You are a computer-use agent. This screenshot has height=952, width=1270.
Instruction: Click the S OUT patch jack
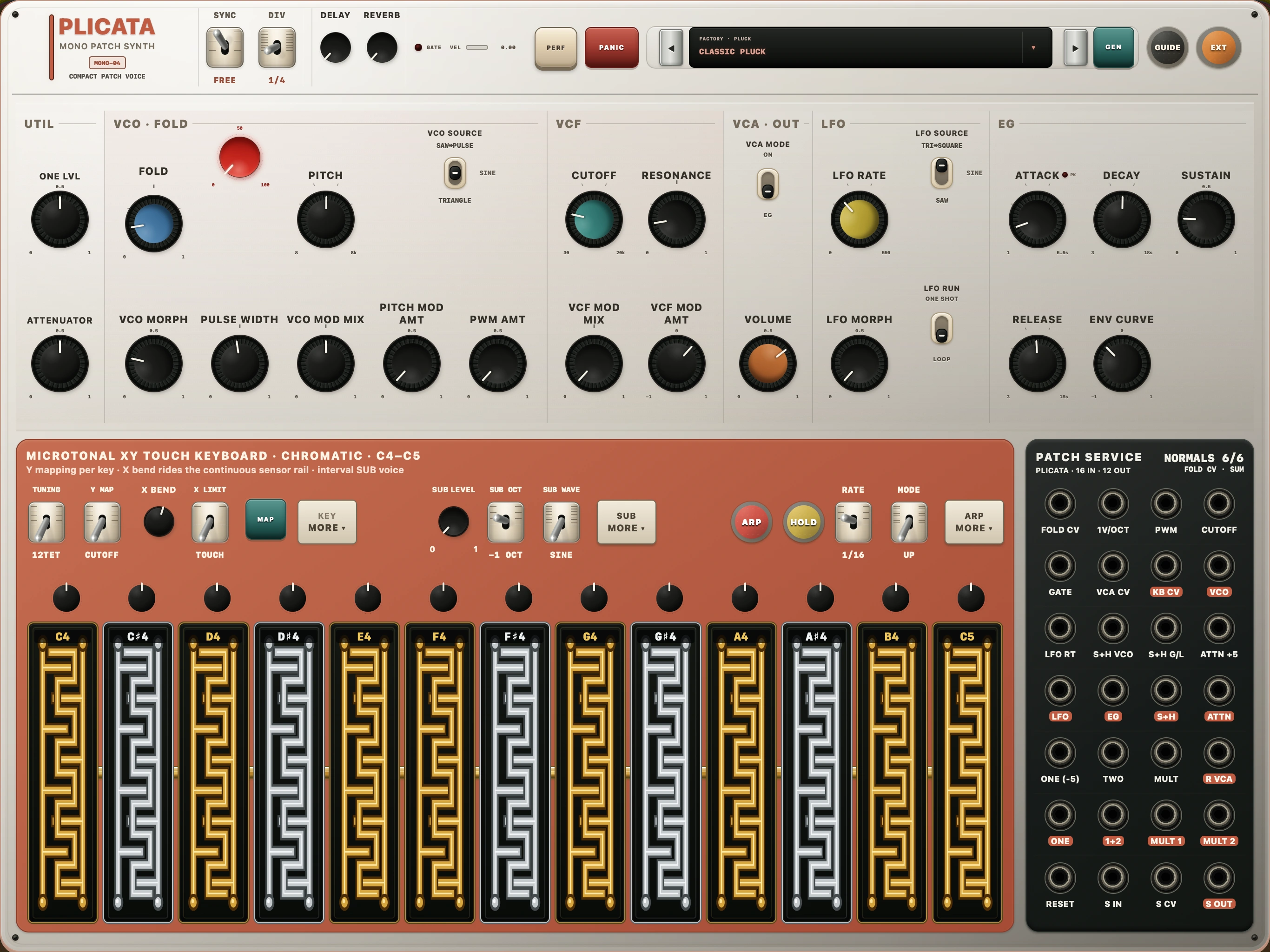click(1218, 877)
